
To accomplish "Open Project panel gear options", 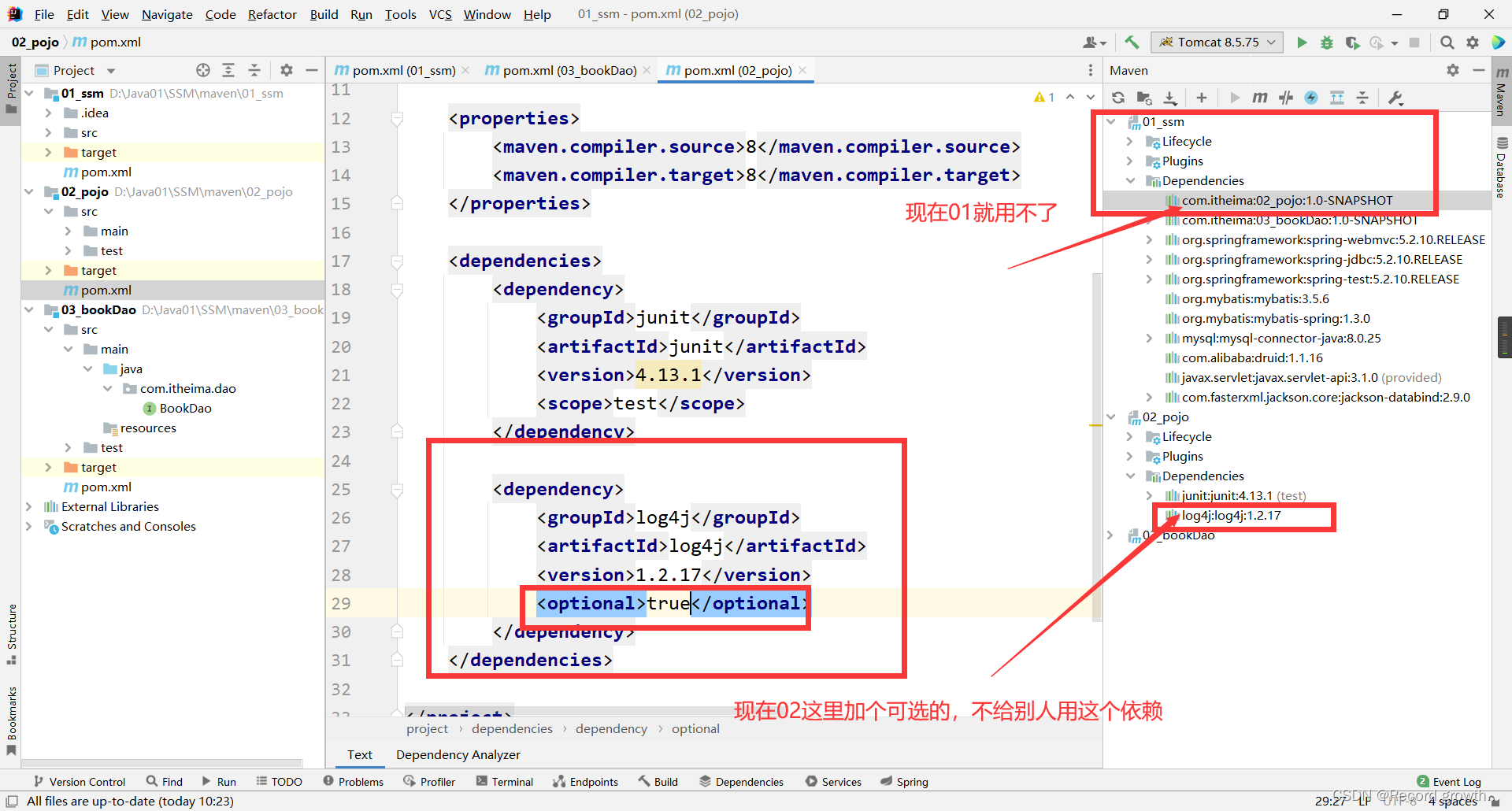I will tap(287, 70).
